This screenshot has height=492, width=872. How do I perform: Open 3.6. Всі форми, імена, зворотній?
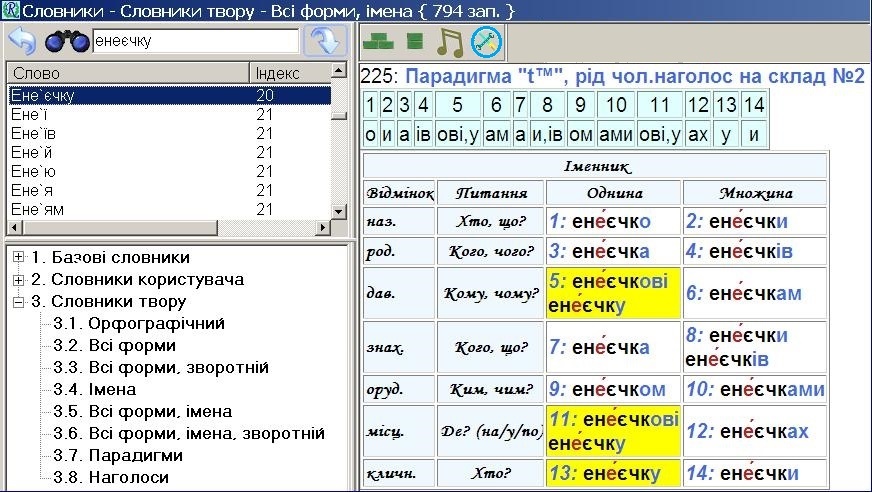tap(189, 433)
